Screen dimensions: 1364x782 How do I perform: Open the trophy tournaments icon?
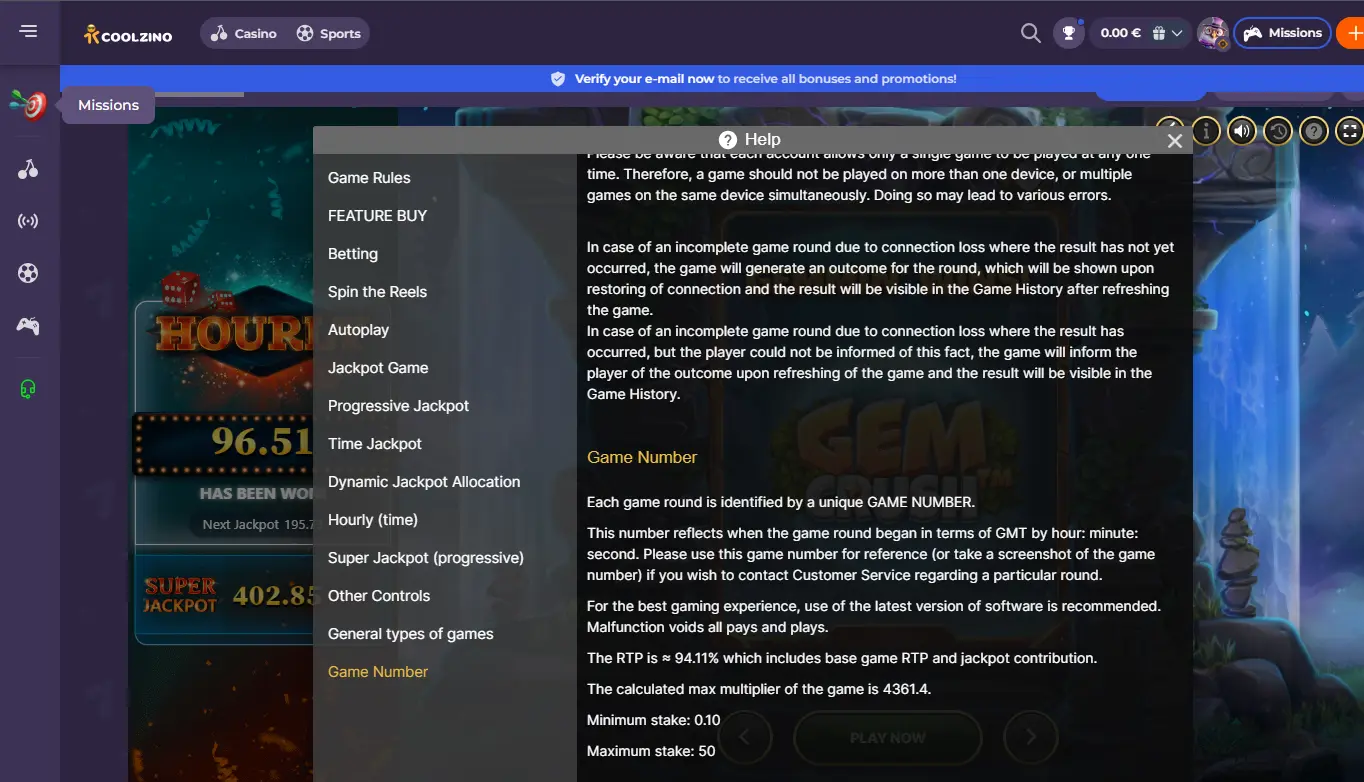coord(1069,33)
